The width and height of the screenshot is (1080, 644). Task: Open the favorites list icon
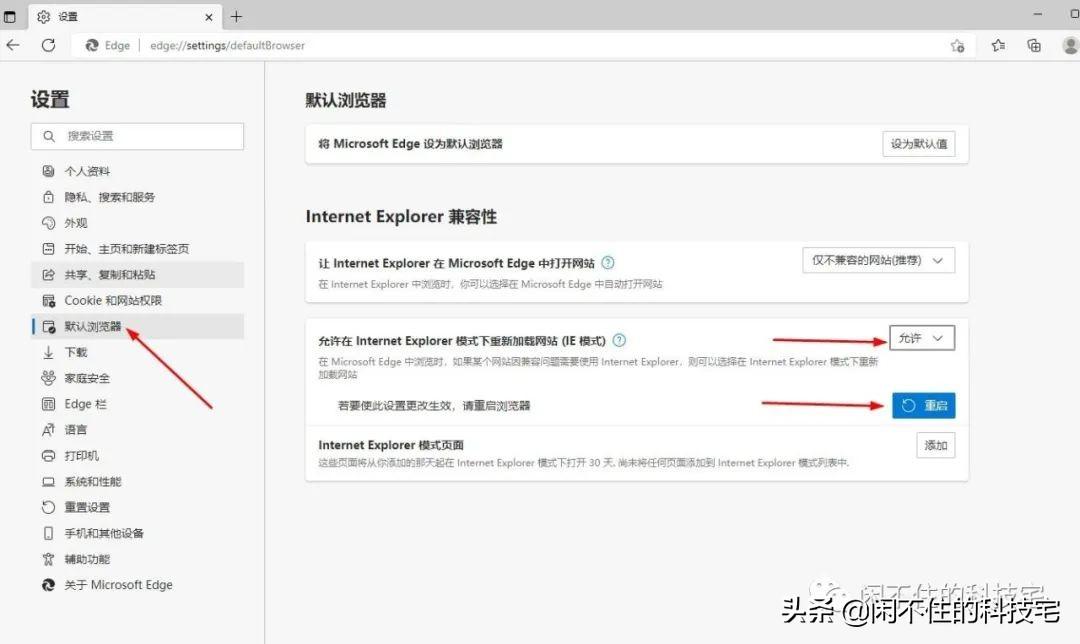point(998,45)
